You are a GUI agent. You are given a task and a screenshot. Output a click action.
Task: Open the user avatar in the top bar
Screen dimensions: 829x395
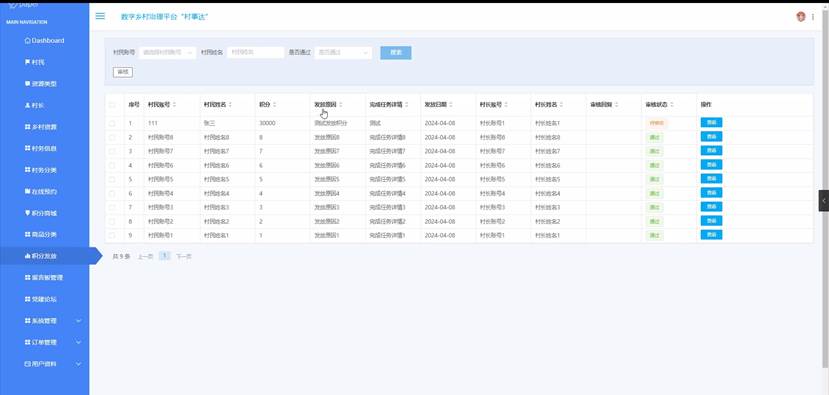pyautogui.click(x=800, y=17)
